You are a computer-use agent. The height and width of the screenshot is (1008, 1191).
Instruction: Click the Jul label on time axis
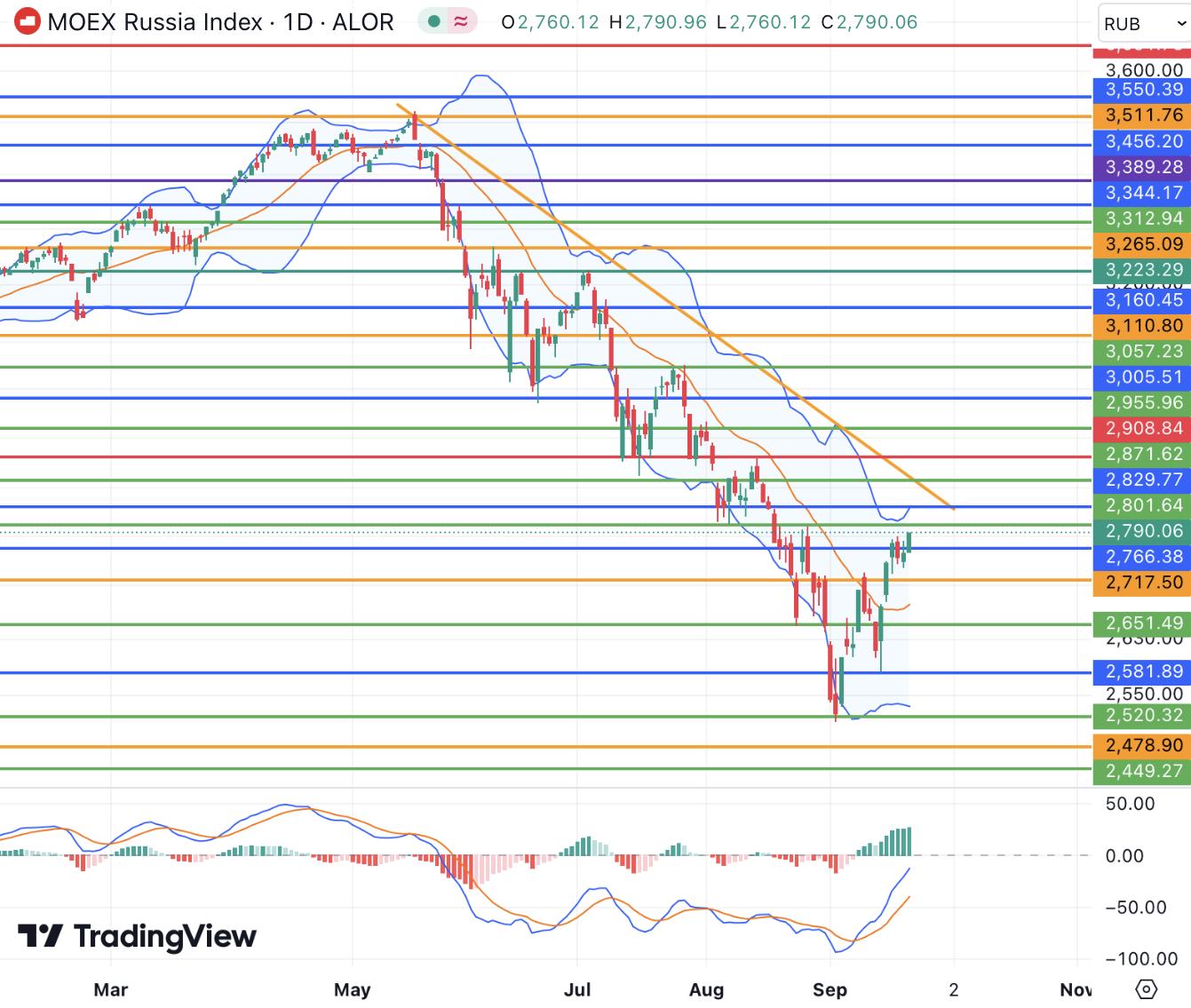point(577,989)
